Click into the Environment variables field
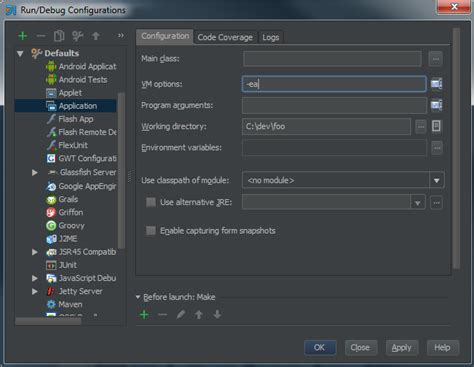This screenshot has height=367, width=474. 334,148
